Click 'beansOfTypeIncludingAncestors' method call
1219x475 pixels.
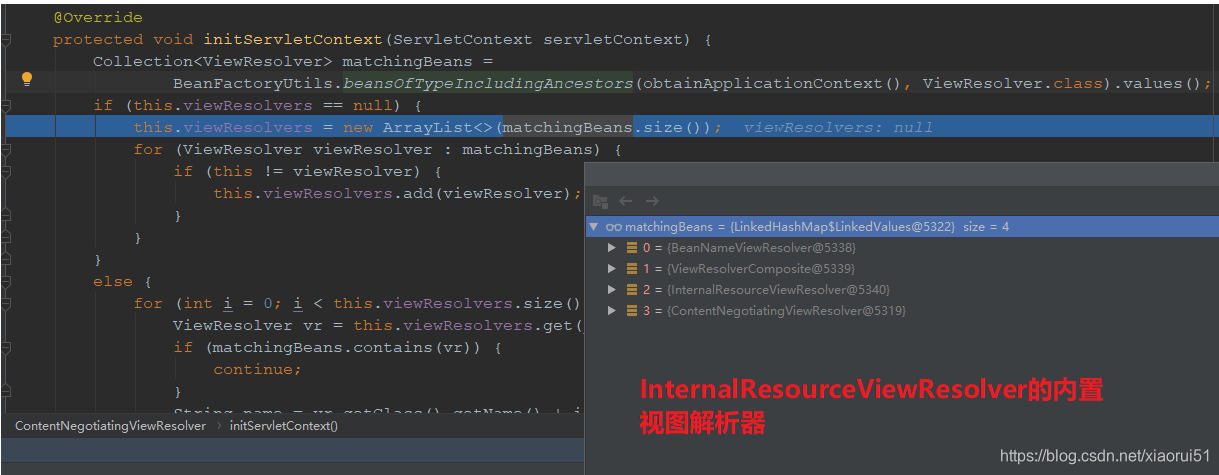point(488,84)
